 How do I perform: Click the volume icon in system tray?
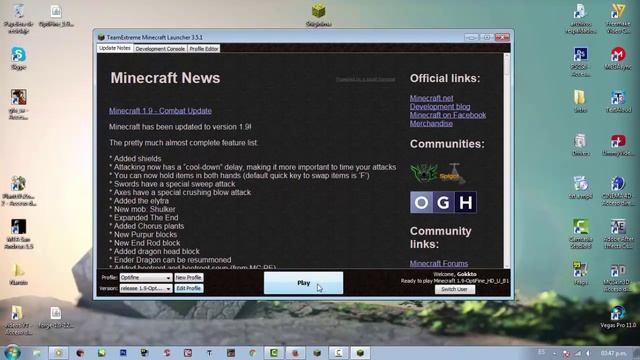click(x=588, y=353)
